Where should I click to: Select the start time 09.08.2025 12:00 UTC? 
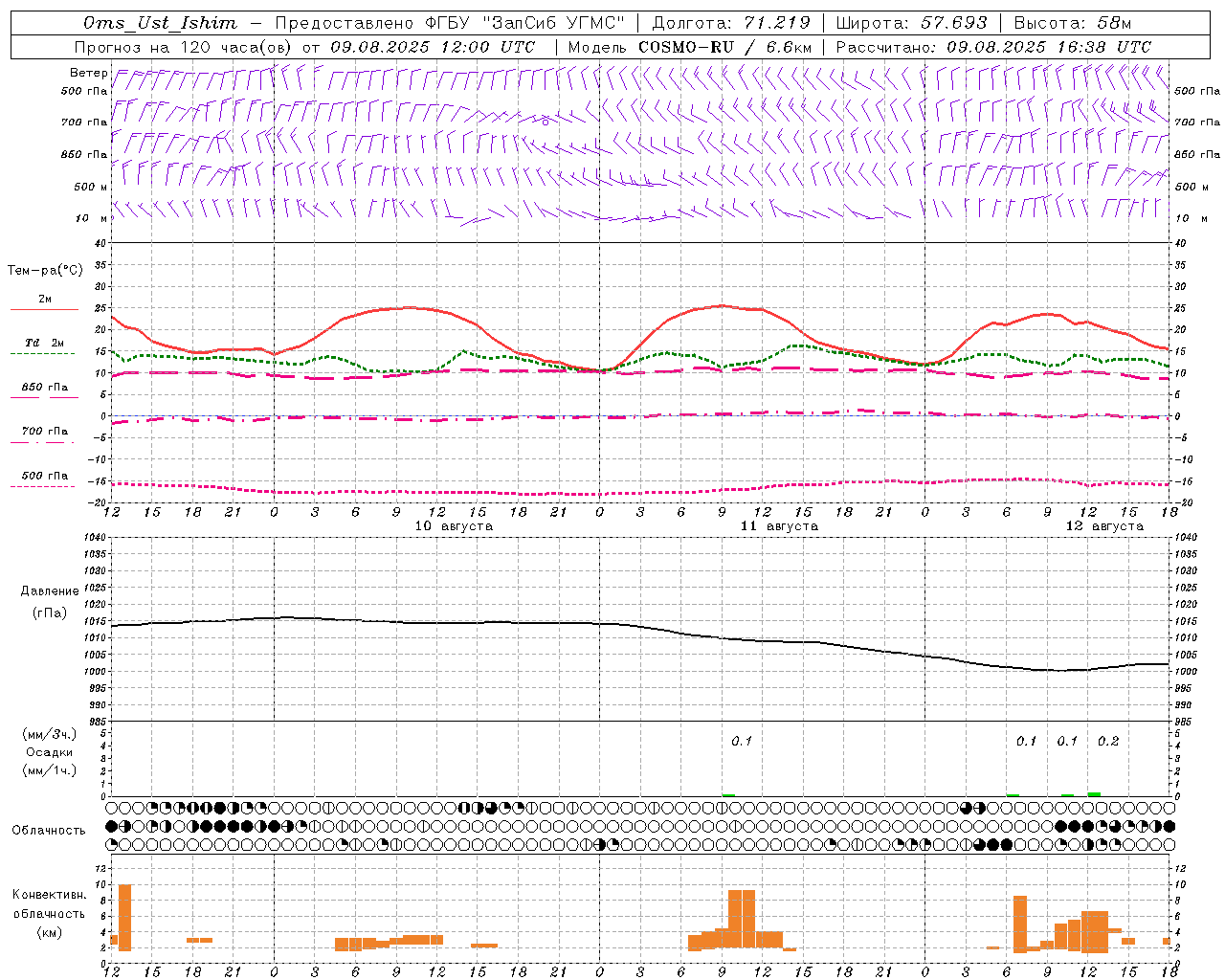tap(433, 47)
